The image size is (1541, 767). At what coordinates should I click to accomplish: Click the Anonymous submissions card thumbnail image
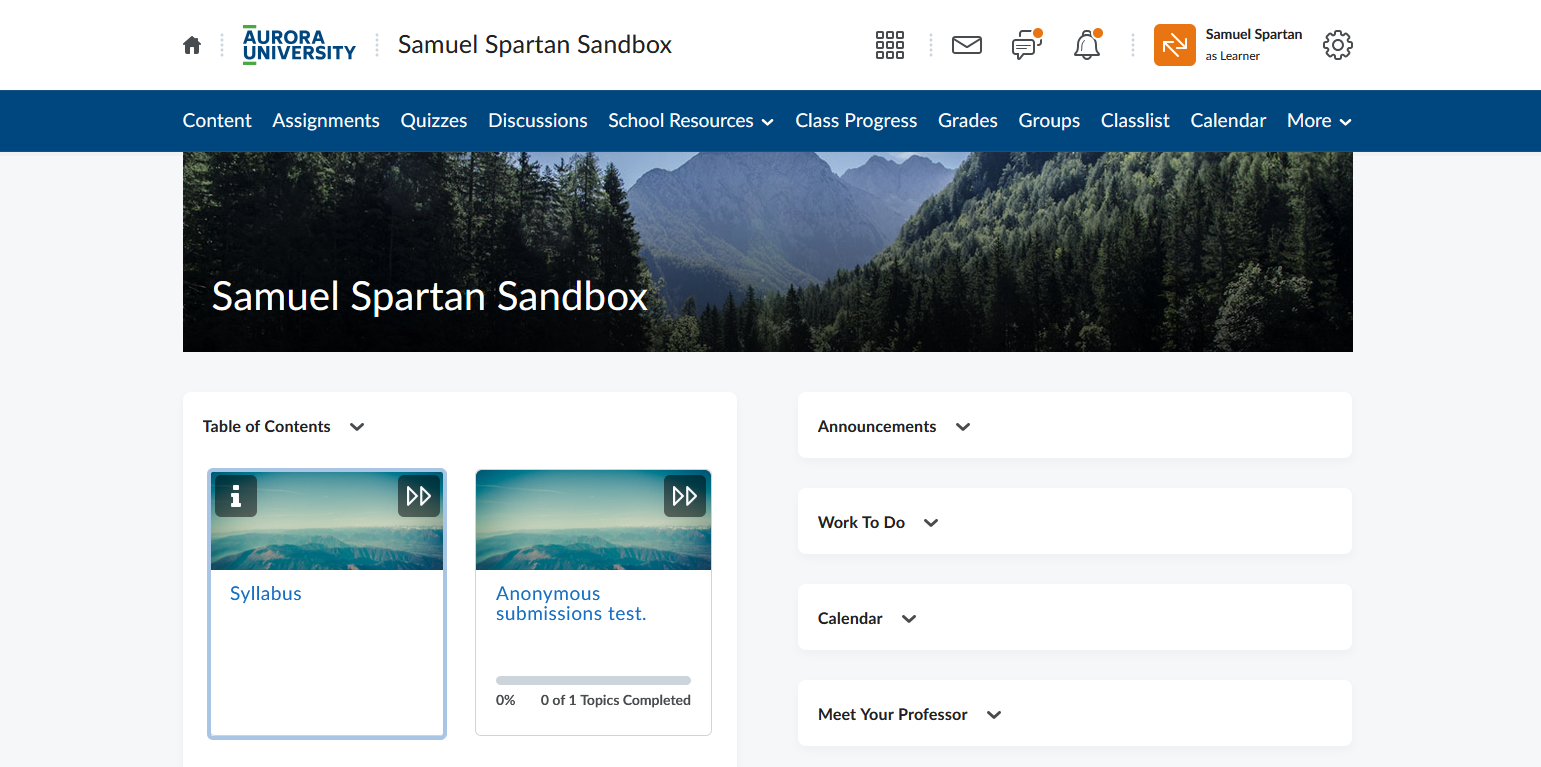pyautogui.click(x=593, y=520)
